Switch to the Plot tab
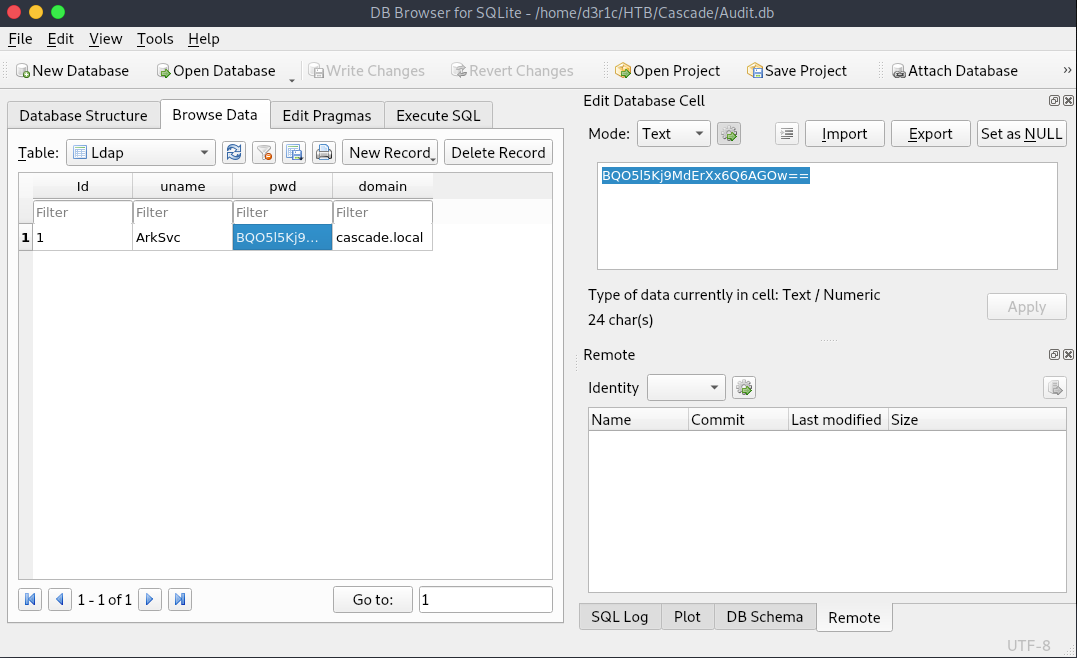Viewport: 1077px width, 658px height. (688, 617)
